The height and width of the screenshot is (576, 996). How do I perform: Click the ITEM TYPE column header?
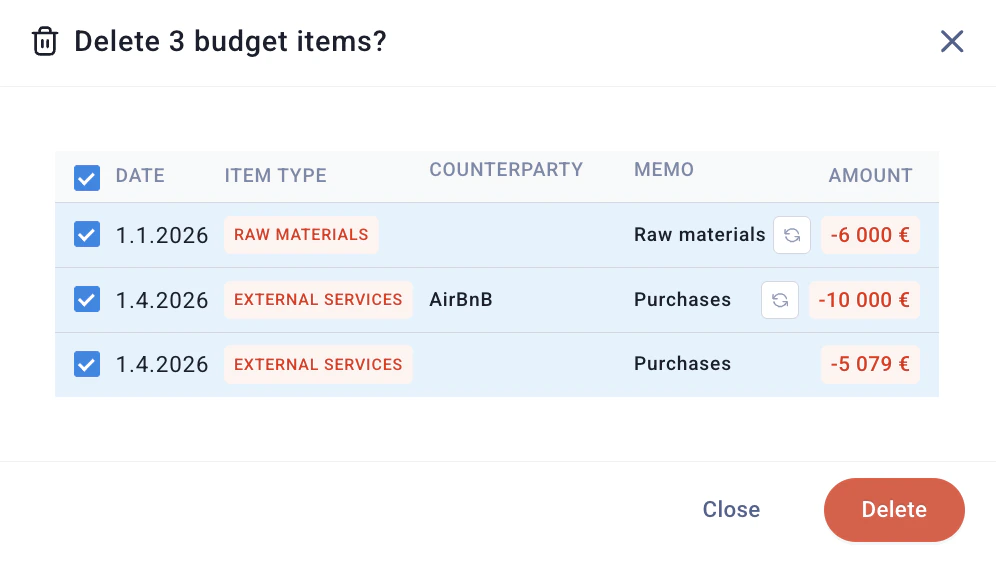point(276,176)
